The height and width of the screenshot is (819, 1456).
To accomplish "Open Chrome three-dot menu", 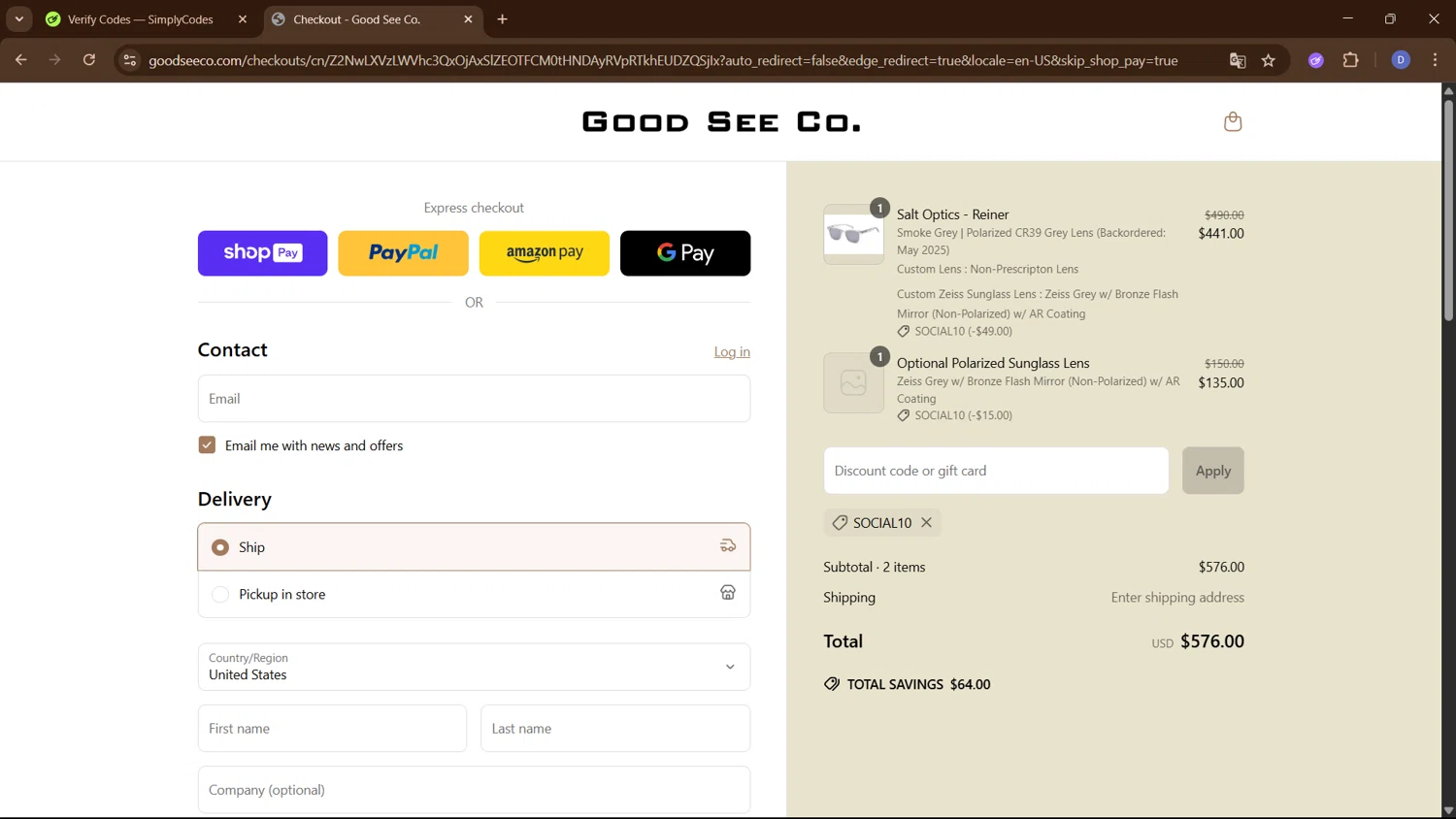I will coord(1435,60).
